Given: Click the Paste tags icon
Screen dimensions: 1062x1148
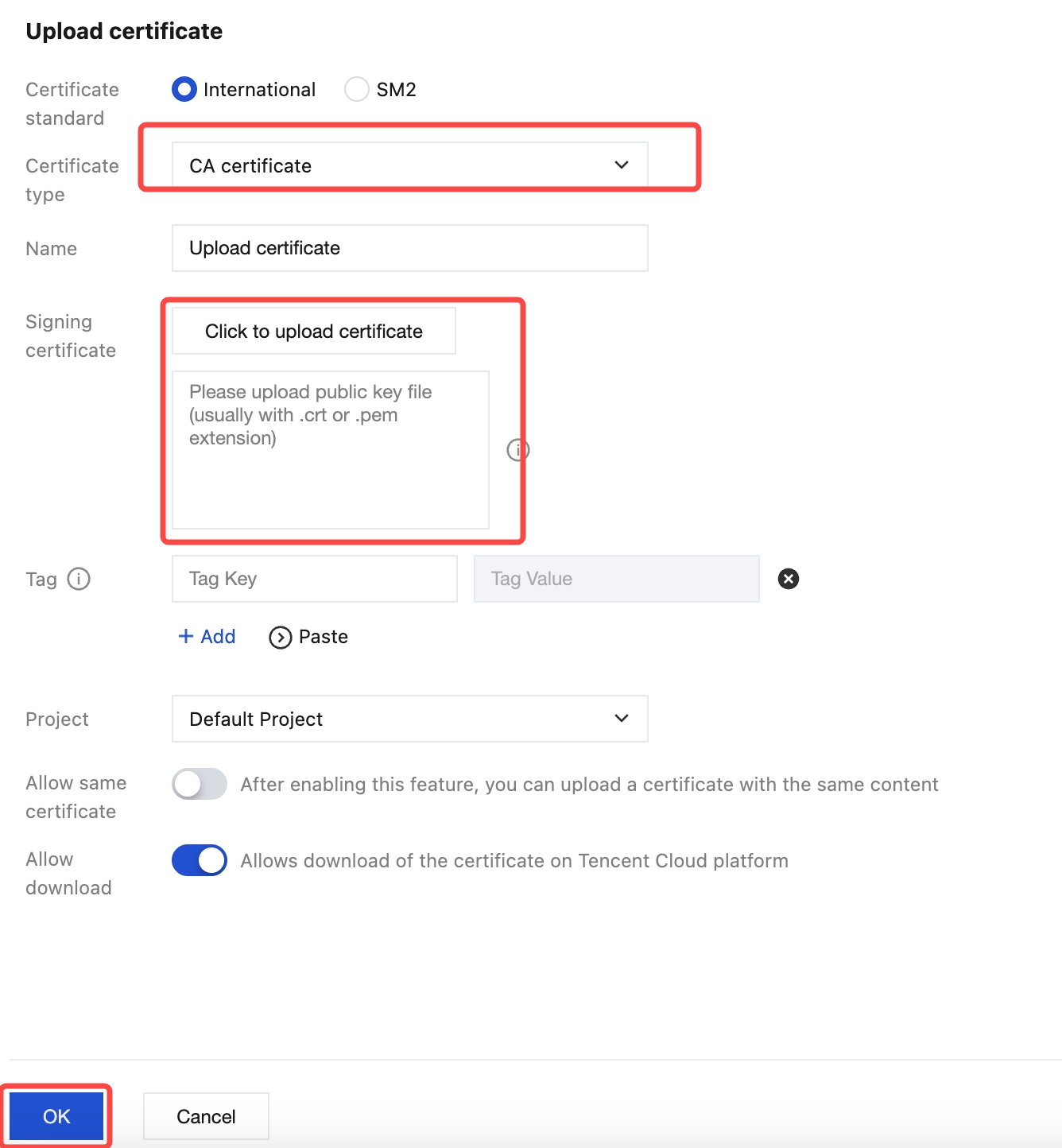Looking at the screenshot, I should tap(281, 638).
